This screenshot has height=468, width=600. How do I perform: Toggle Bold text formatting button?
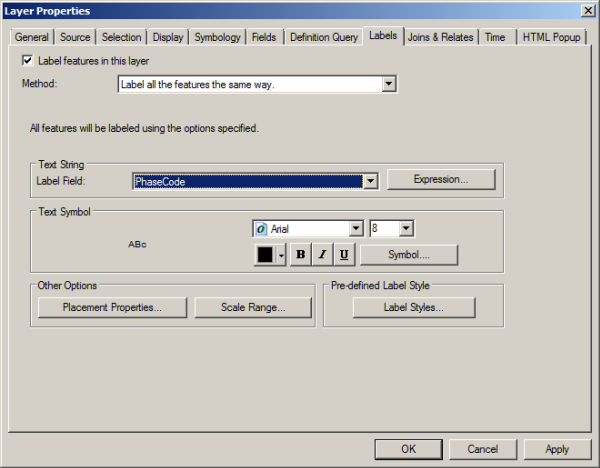301,255
